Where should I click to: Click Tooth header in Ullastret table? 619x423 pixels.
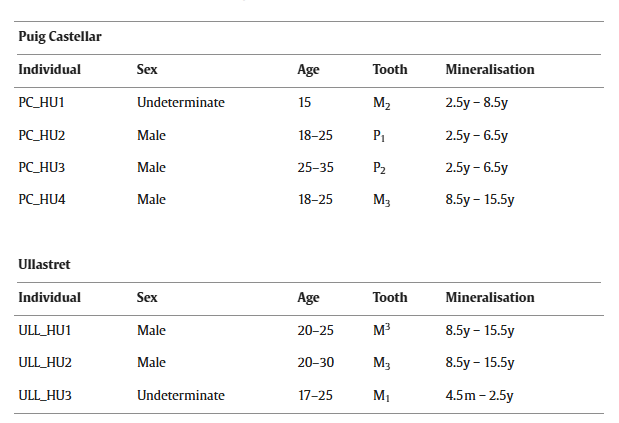tap(390, 298)
